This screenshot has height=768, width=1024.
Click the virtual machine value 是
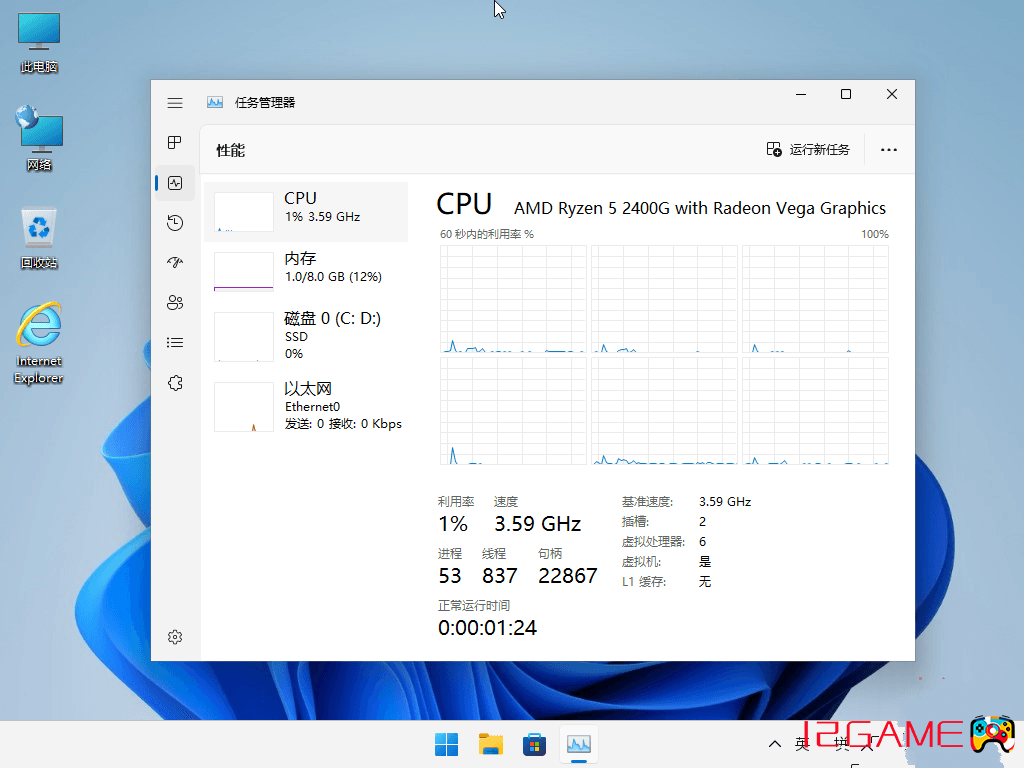tap(705, 562)
